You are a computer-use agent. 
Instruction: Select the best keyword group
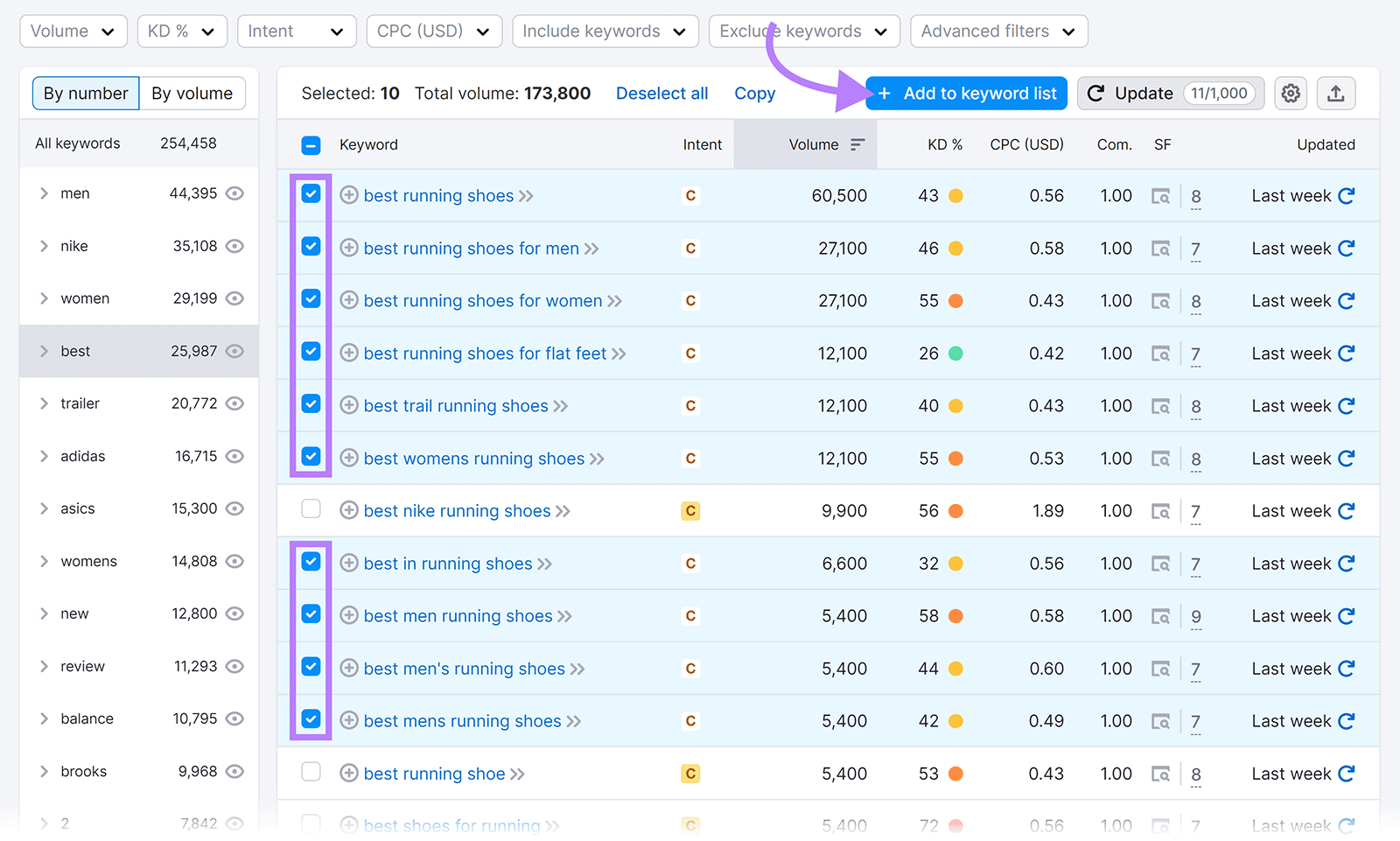pos(139,351)
